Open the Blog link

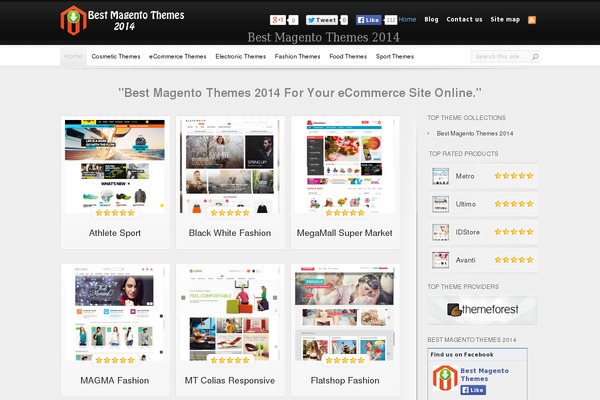coord(431,19)
